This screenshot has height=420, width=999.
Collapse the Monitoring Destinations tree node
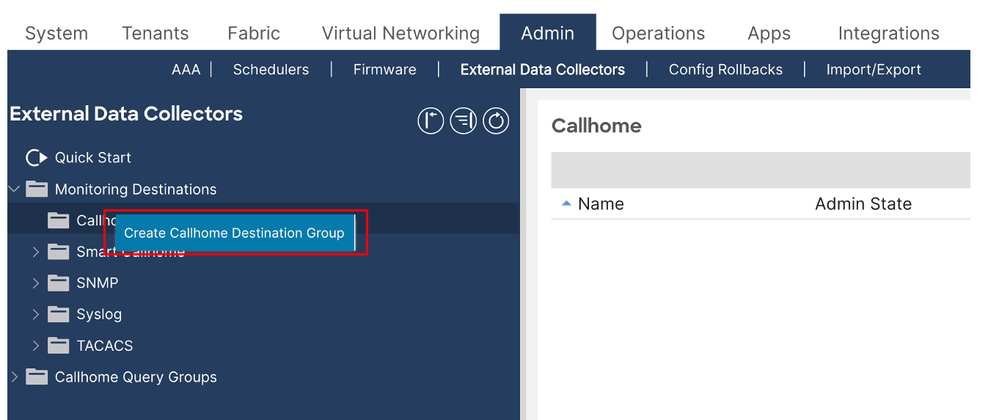click(14, 189)
